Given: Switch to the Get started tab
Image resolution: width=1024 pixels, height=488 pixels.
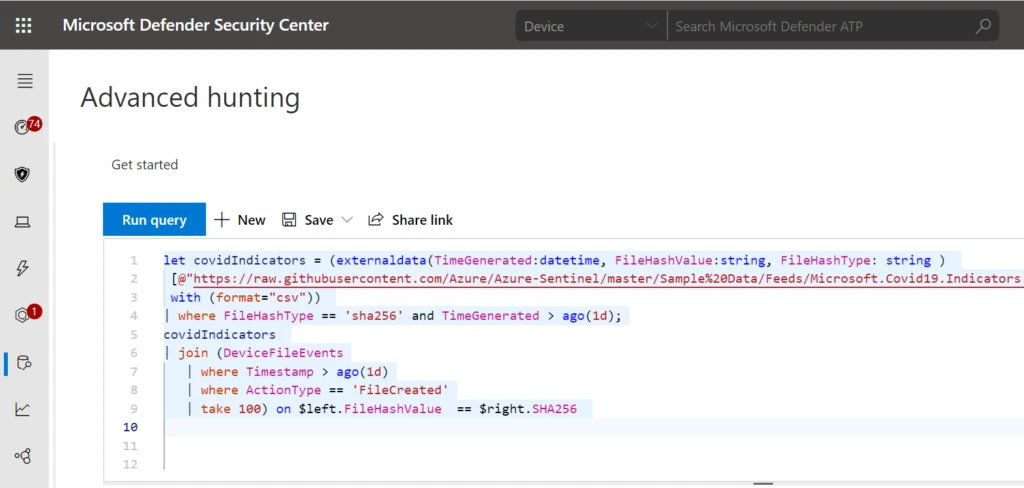Looking at the screenshot, I should [x=144, y=164].
